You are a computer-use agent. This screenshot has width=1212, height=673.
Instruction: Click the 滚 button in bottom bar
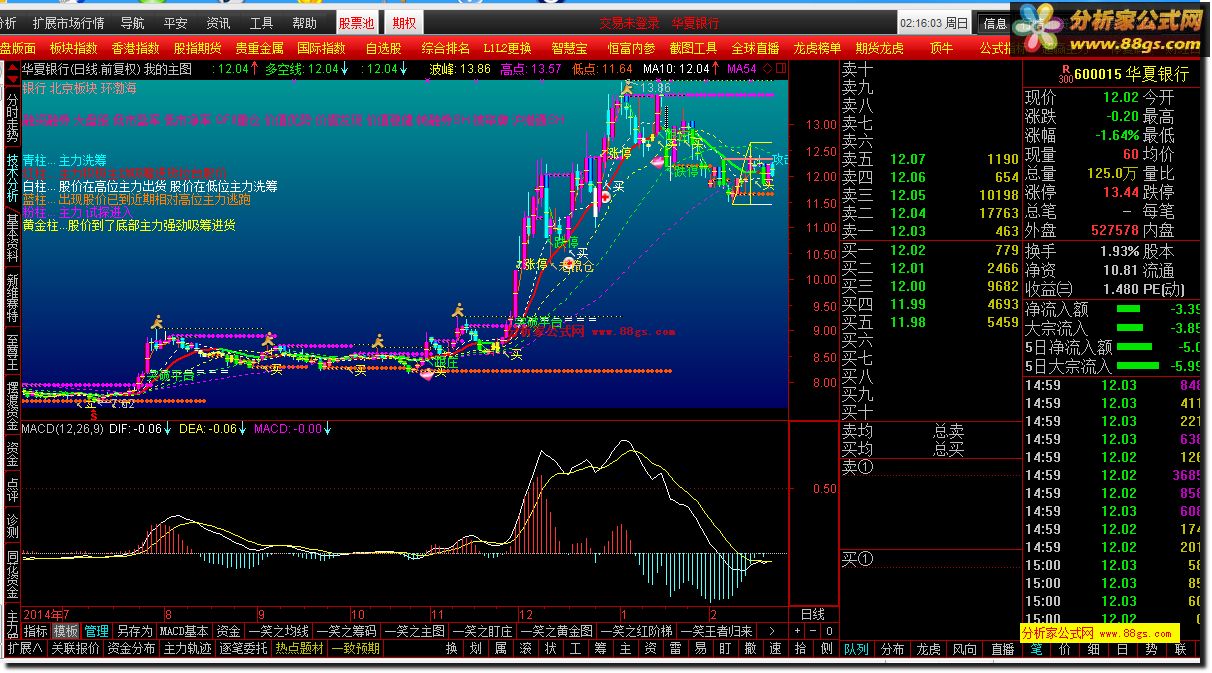point(526,648)
